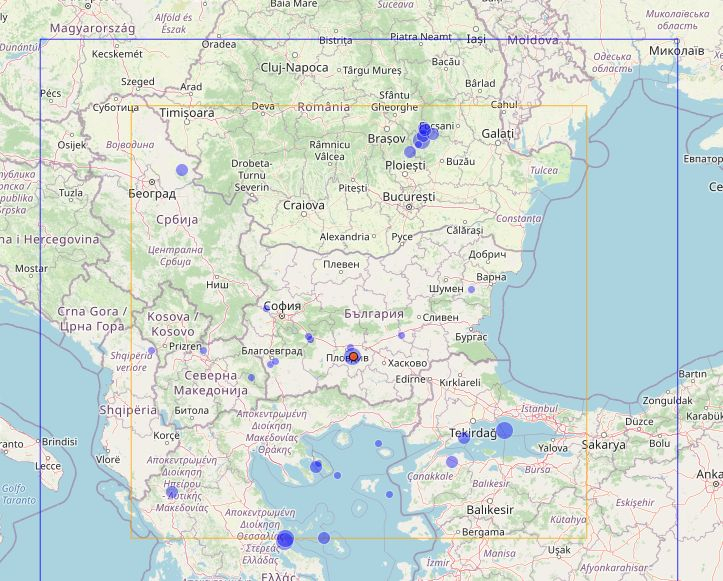Select the blue circle north of Ploiești

tap(410, 152)
